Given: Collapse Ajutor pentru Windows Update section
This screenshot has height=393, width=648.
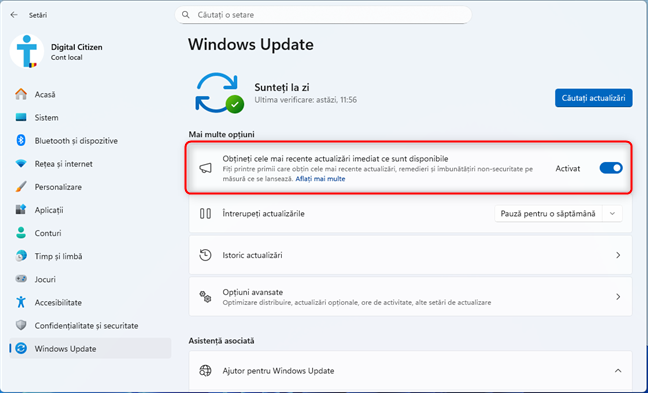Looking at the screenshot, I should (618, 371).
